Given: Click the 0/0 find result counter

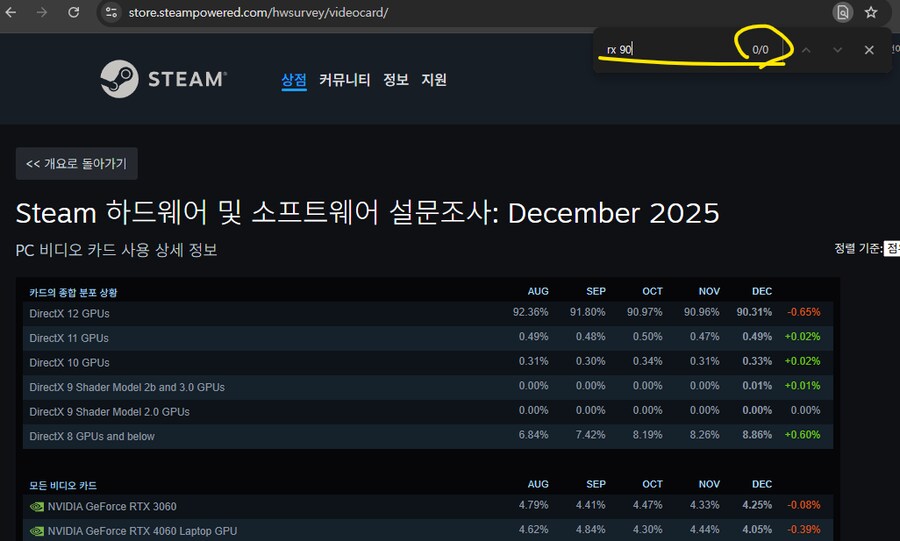Looking at the screenshot, I should (x=761, y=50).
